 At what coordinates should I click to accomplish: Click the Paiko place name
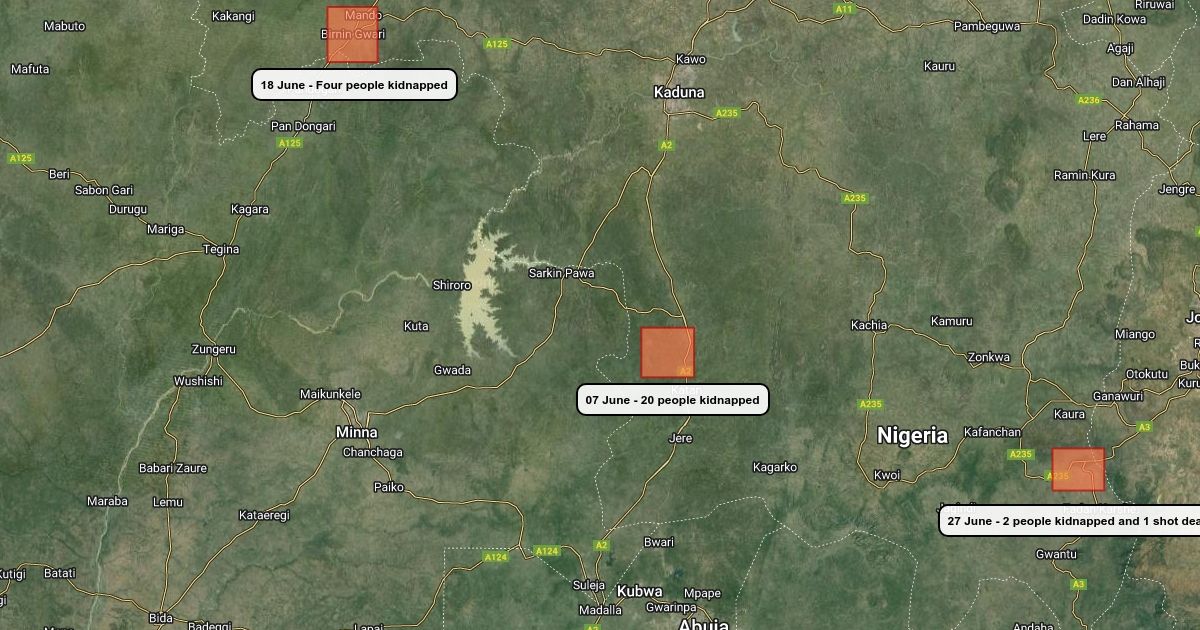click(x=388, y=487)
